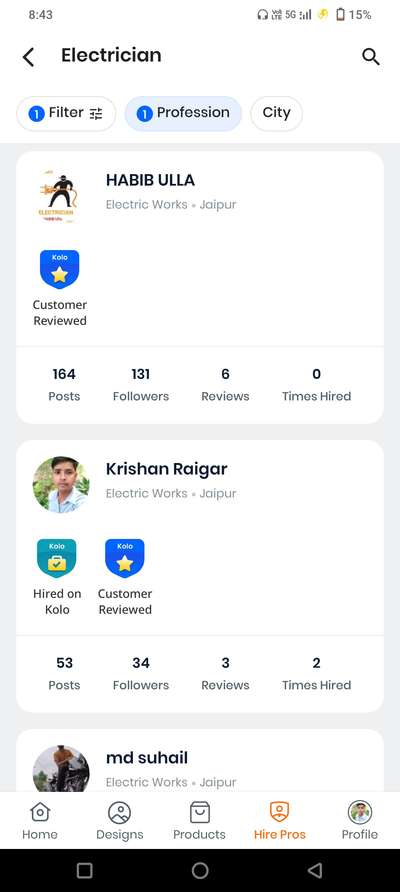
Task: Open Krishan Raigar's profile name
Action: pos(167,469)
